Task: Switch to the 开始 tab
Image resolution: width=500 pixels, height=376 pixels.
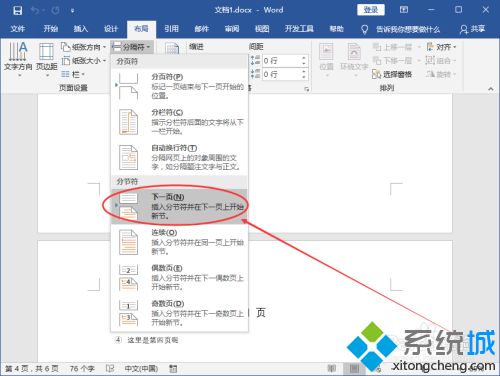Action: pos(51,29)
